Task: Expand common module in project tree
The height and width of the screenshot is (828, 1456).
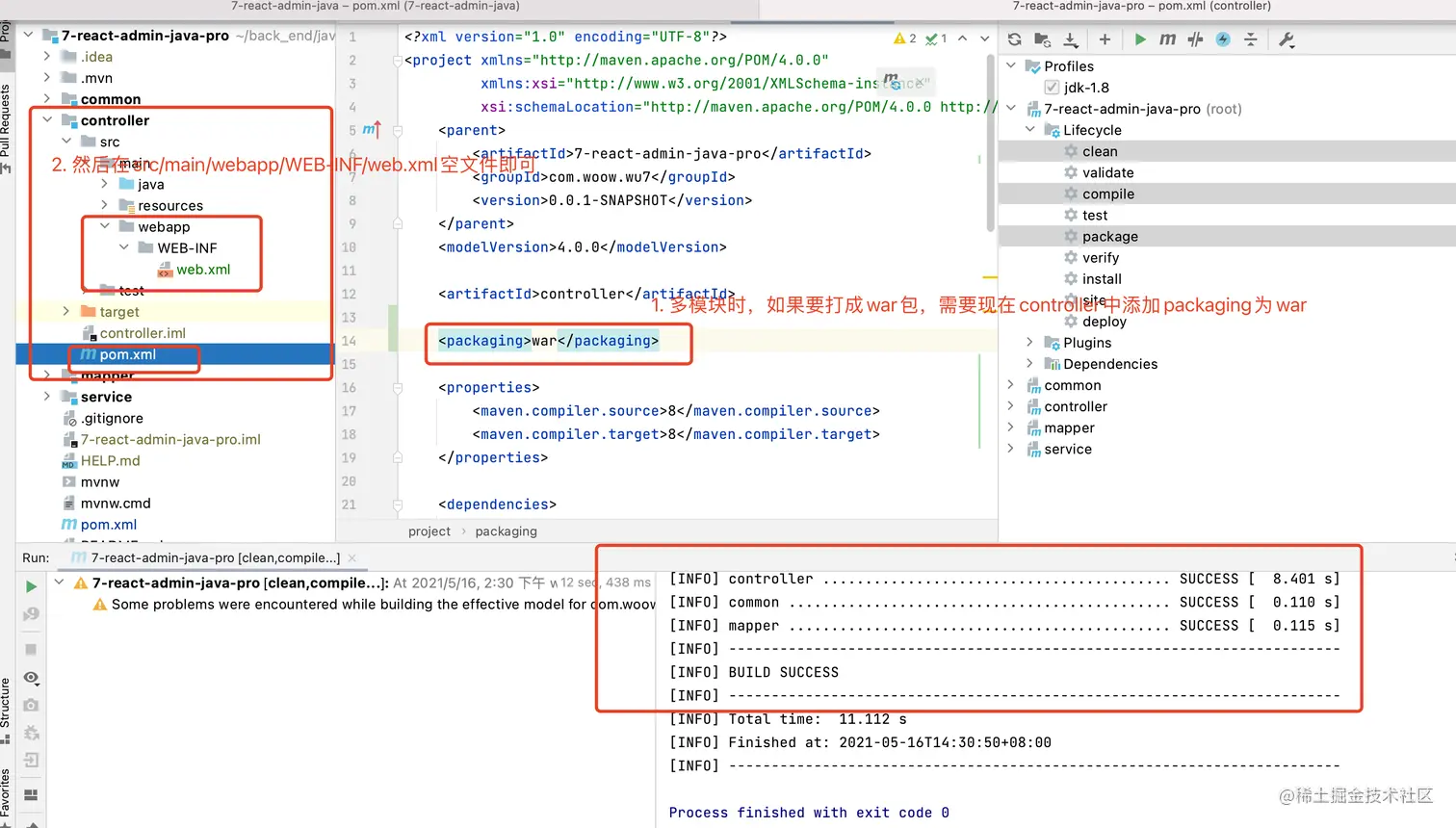Action: 47,99
